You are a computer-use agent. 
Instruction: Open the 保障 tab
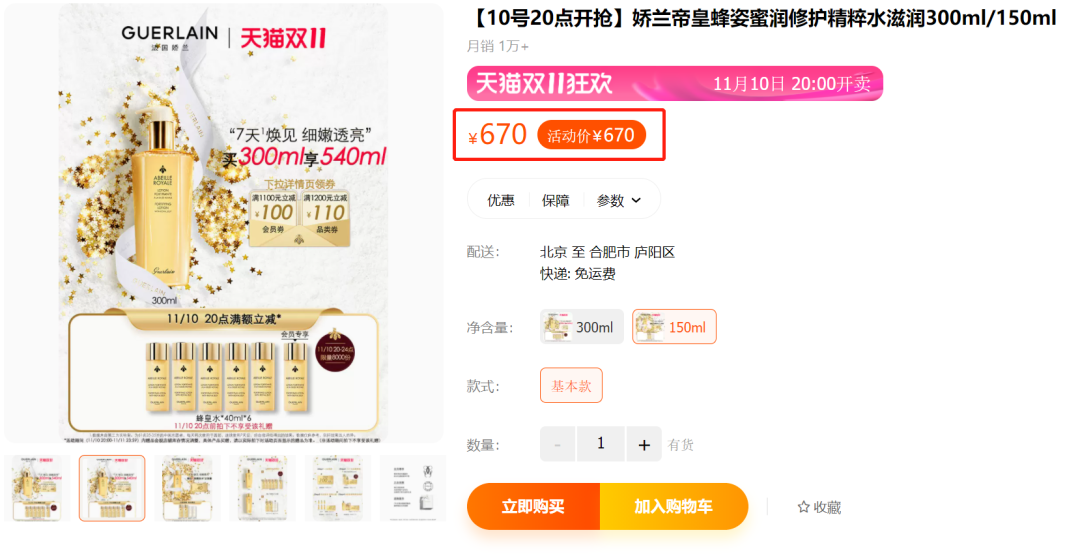click(x=555, y=201)
